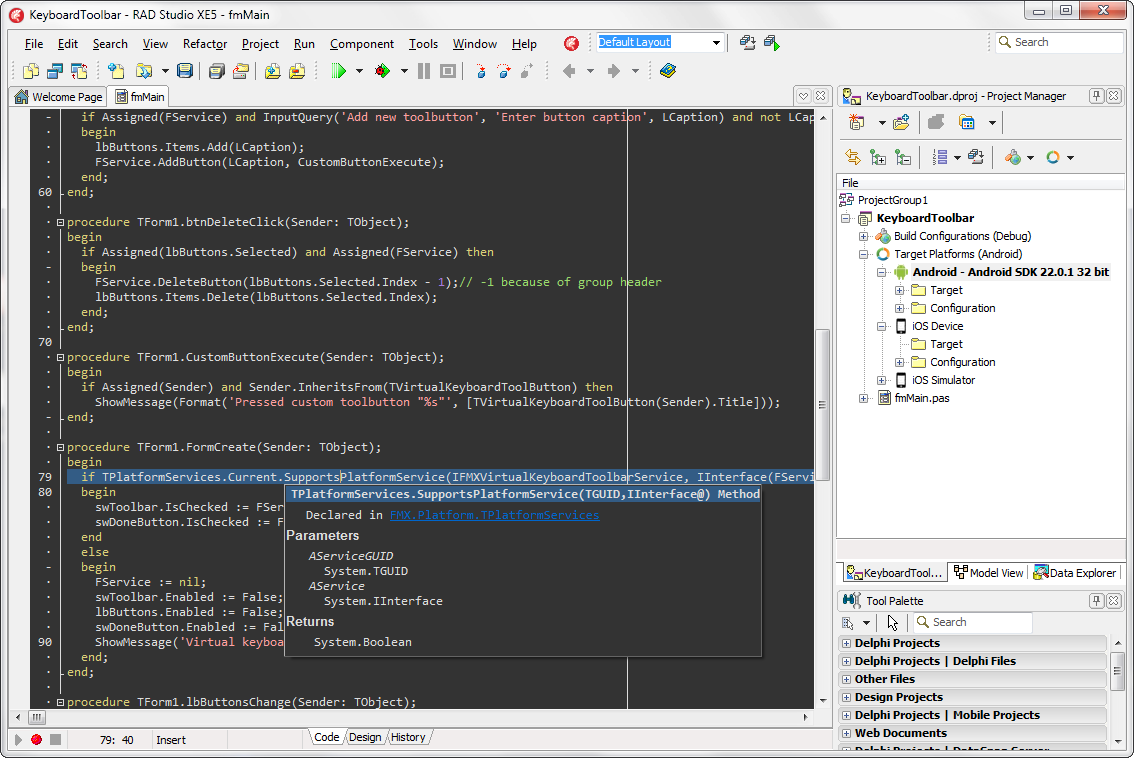Open dropdown beside Open Project icon
Image resolution: width=1134 pixels, height=758 pixels.
coord(165,71)
